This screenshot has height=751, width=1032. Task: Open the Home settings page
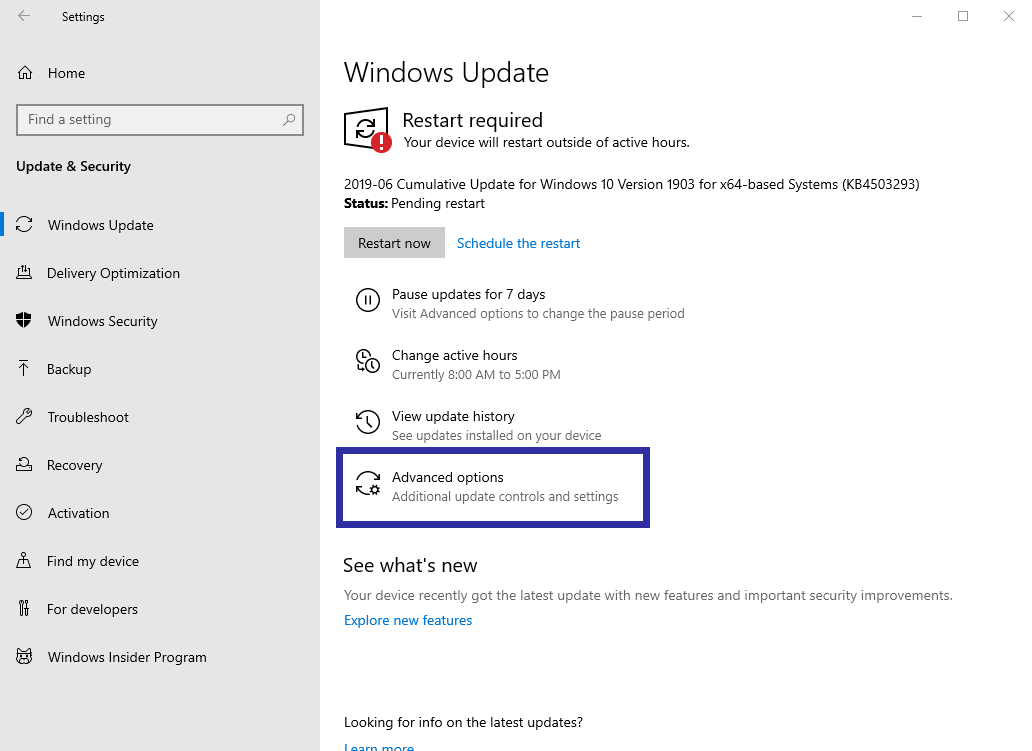click(66, 73)
